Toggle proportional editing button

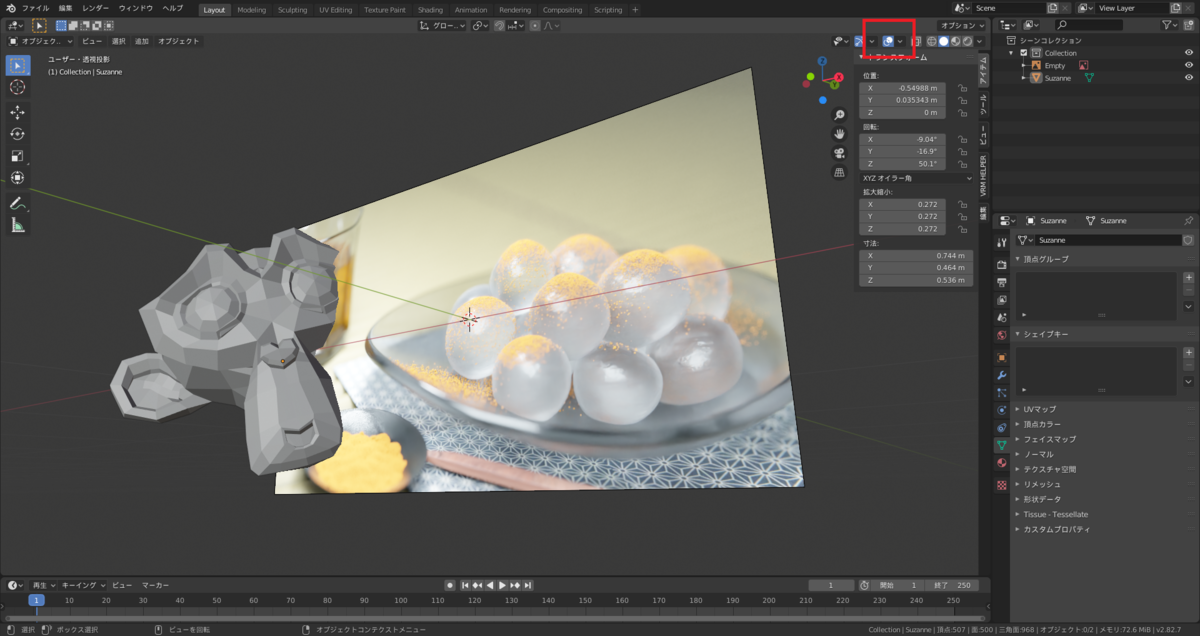(x=537, y=25)
